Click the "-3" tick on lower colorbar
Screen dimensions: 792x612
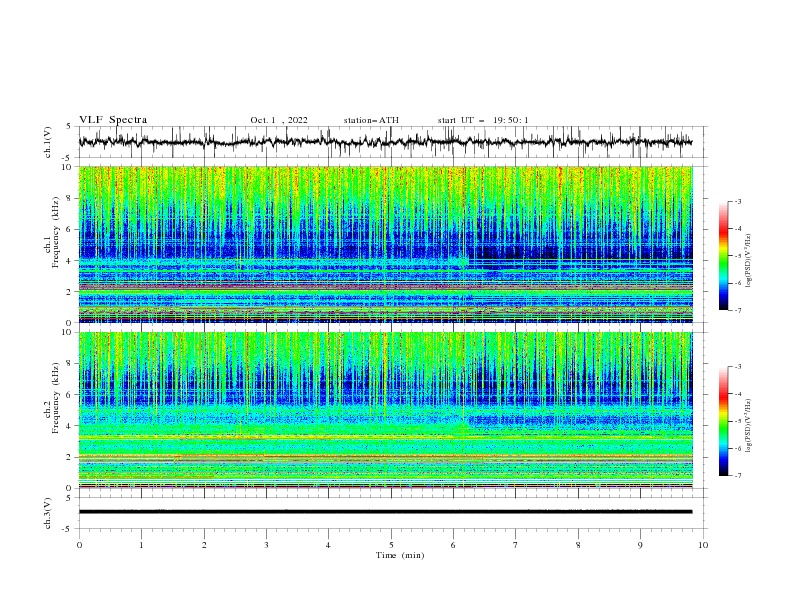click(x=738, y=367)
